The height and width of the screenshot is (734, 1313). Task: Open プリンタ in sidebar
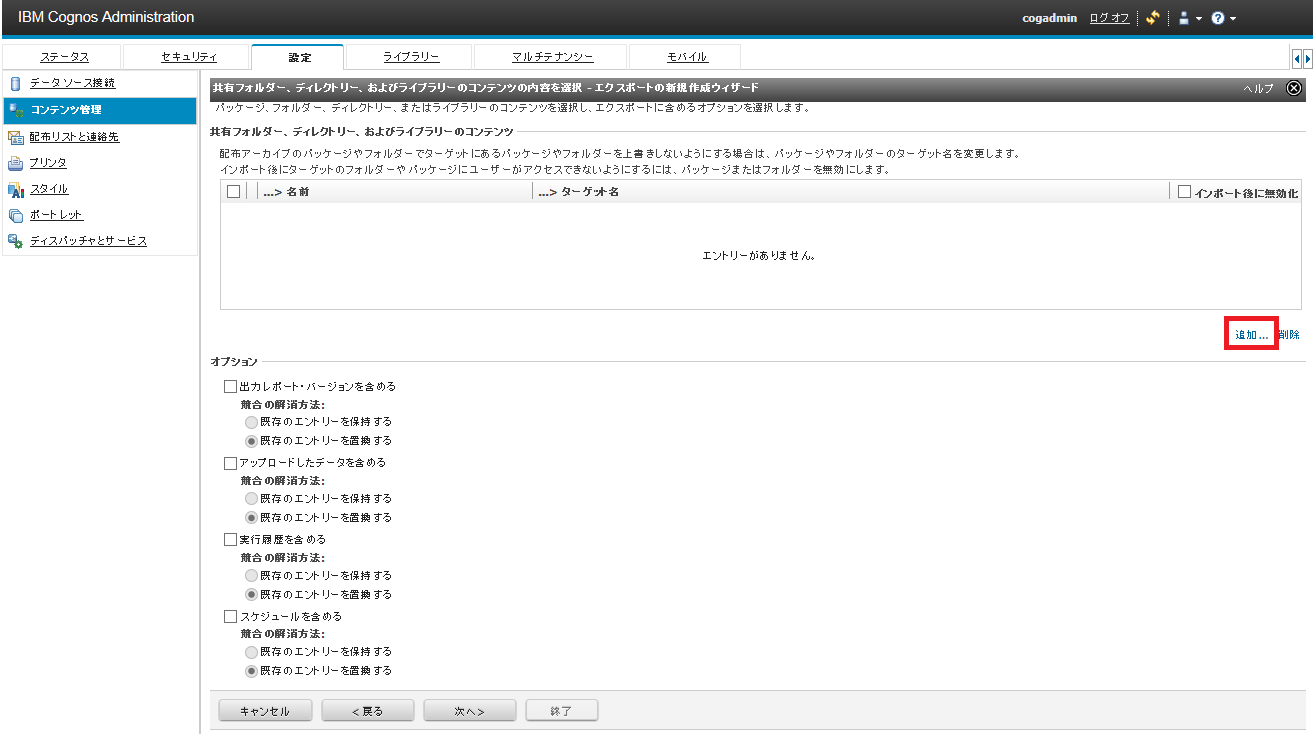tap(49, 163)
